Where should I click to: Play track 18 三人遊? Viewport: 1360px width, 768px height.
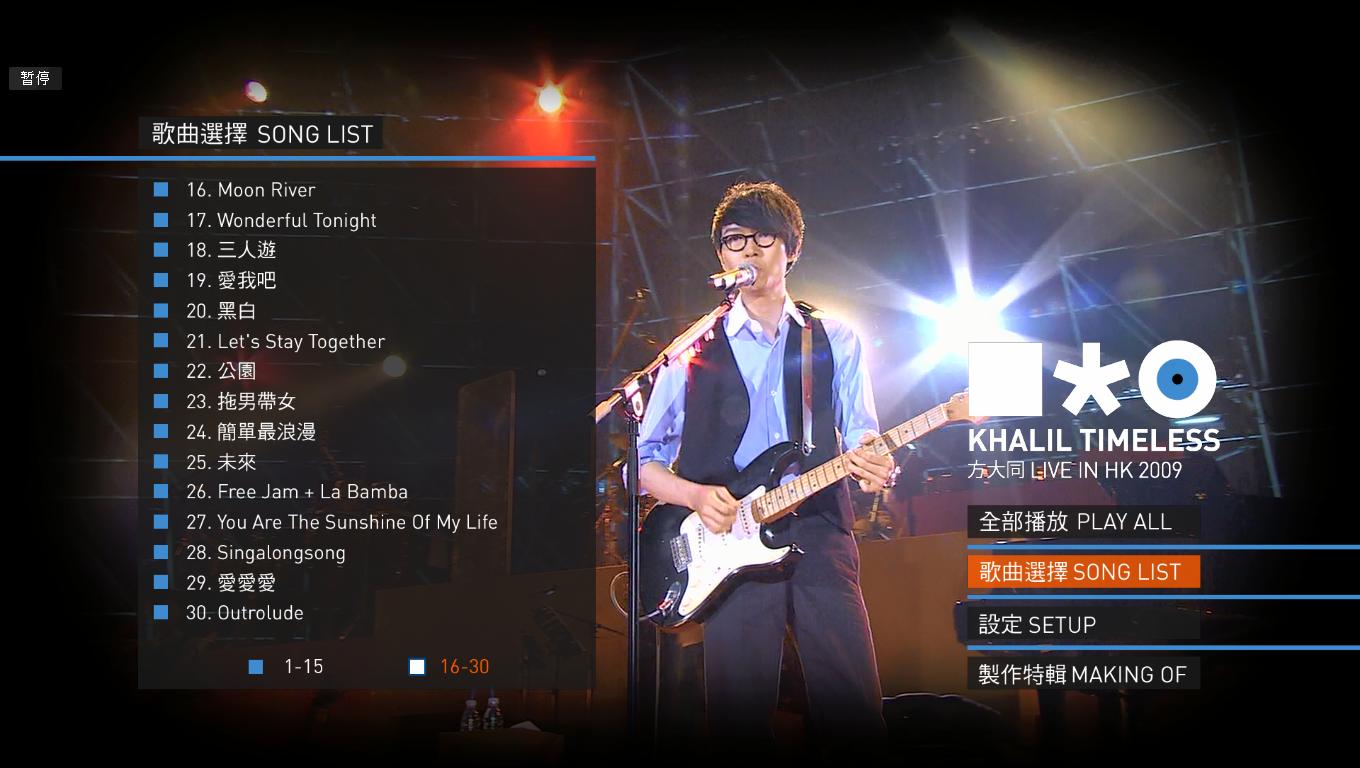pyautogui.click(x=231, y=250)
